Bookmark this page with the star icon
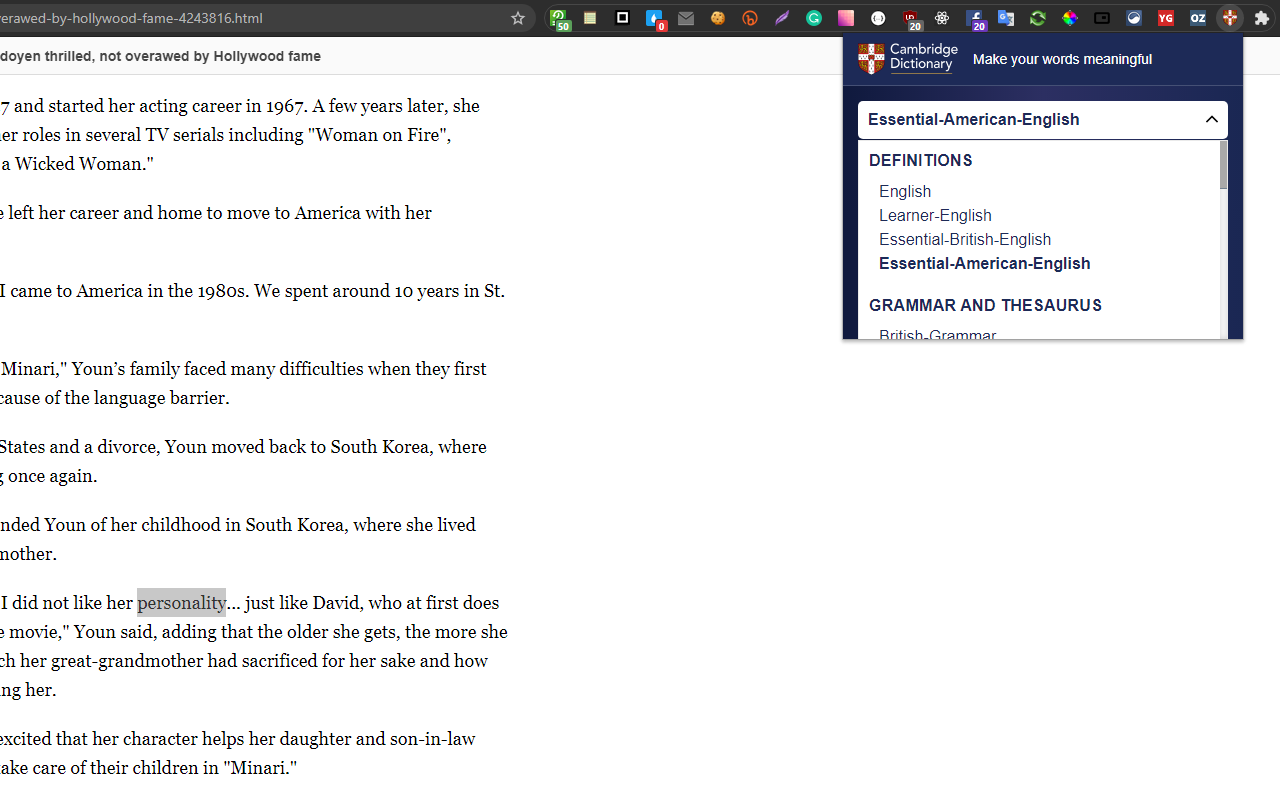This screenshot has width=1280, height=800. (517, 18)
